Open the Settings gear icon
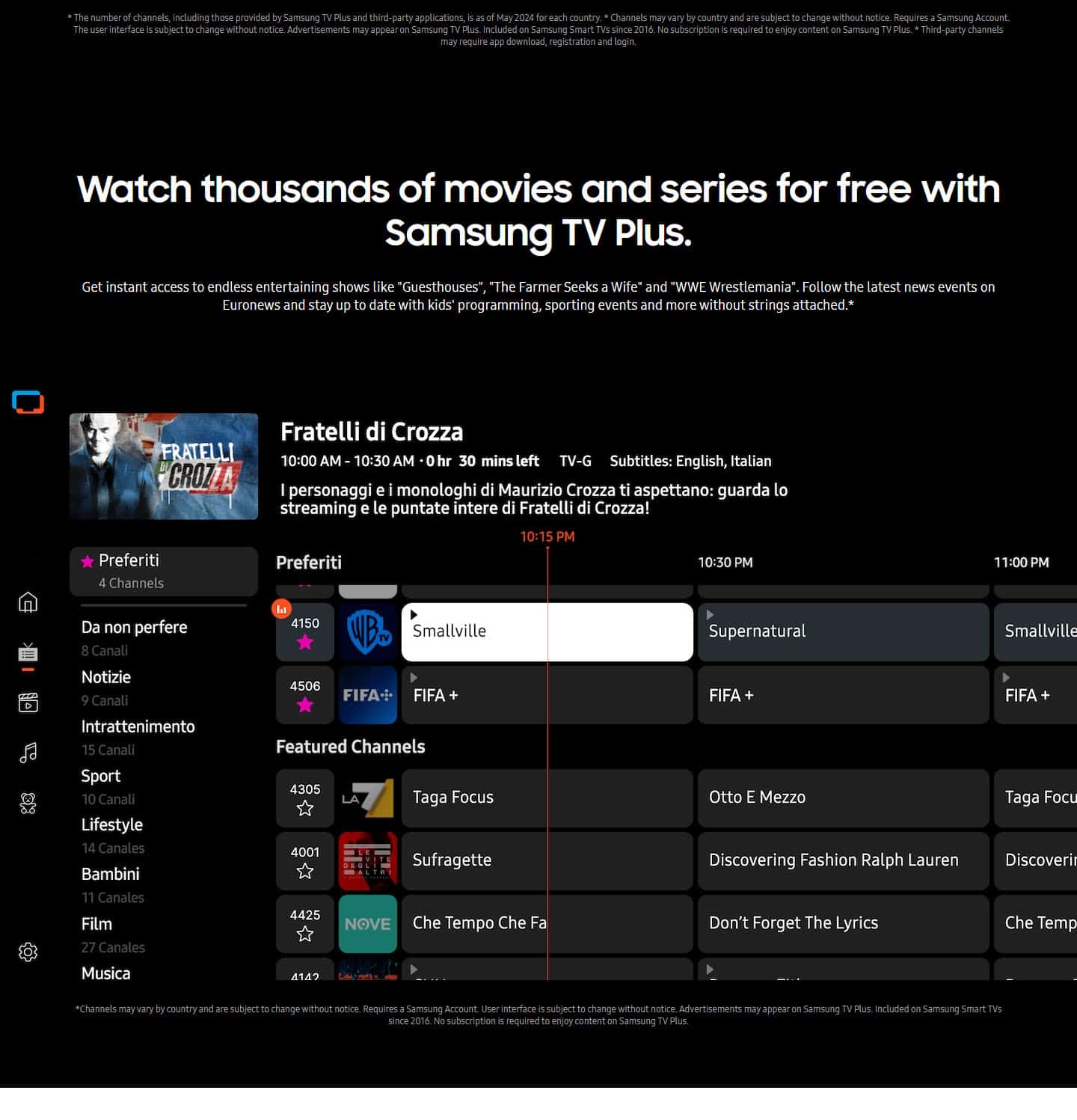Image resolution: width=1077 pixels, height=1120 pixels. click(28, 952)
